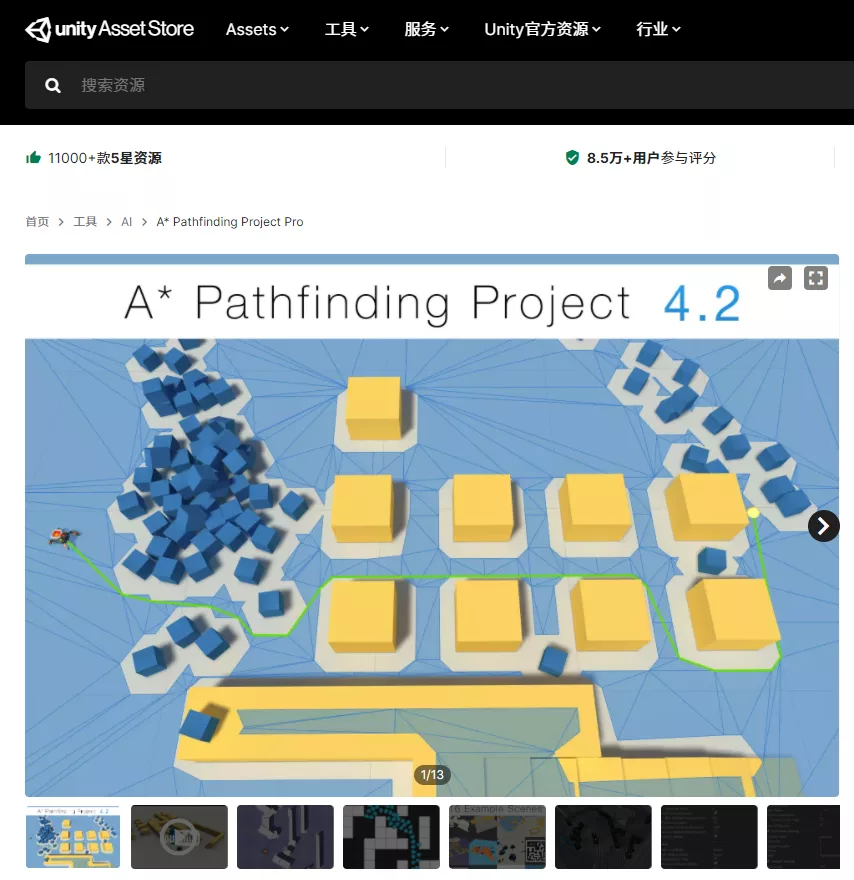Open the 服务 dropdown menu
854x880 pixels.
point(426,29)
